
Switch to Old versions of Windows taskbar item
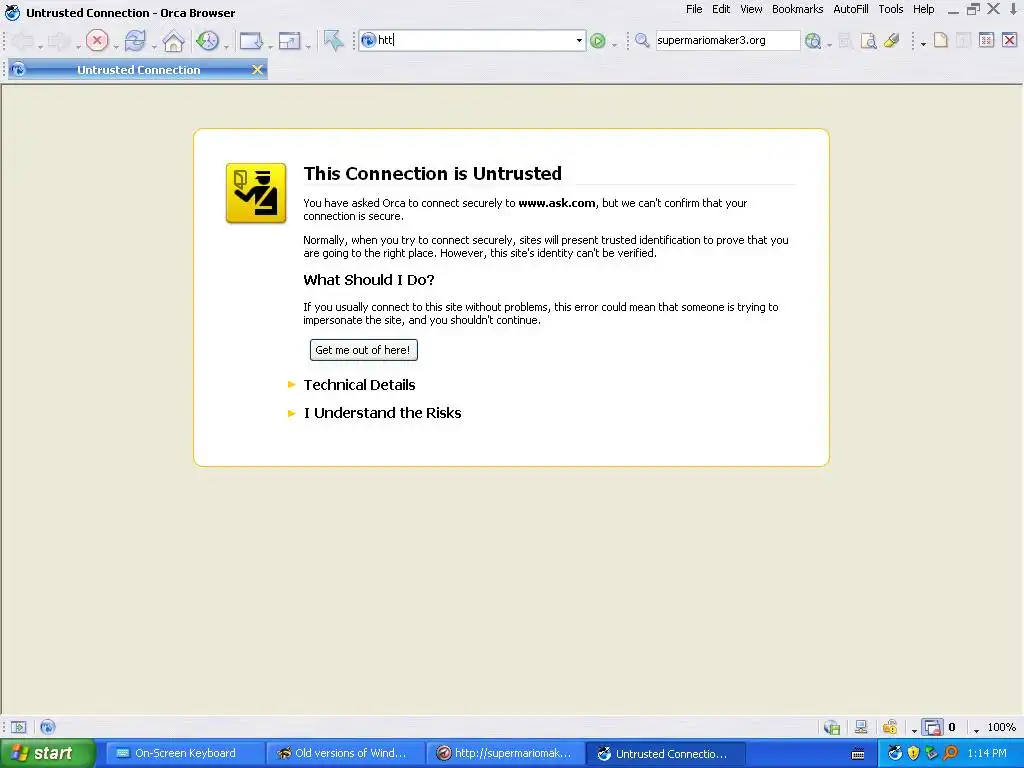pyautogui.click(x=345, y=754)
